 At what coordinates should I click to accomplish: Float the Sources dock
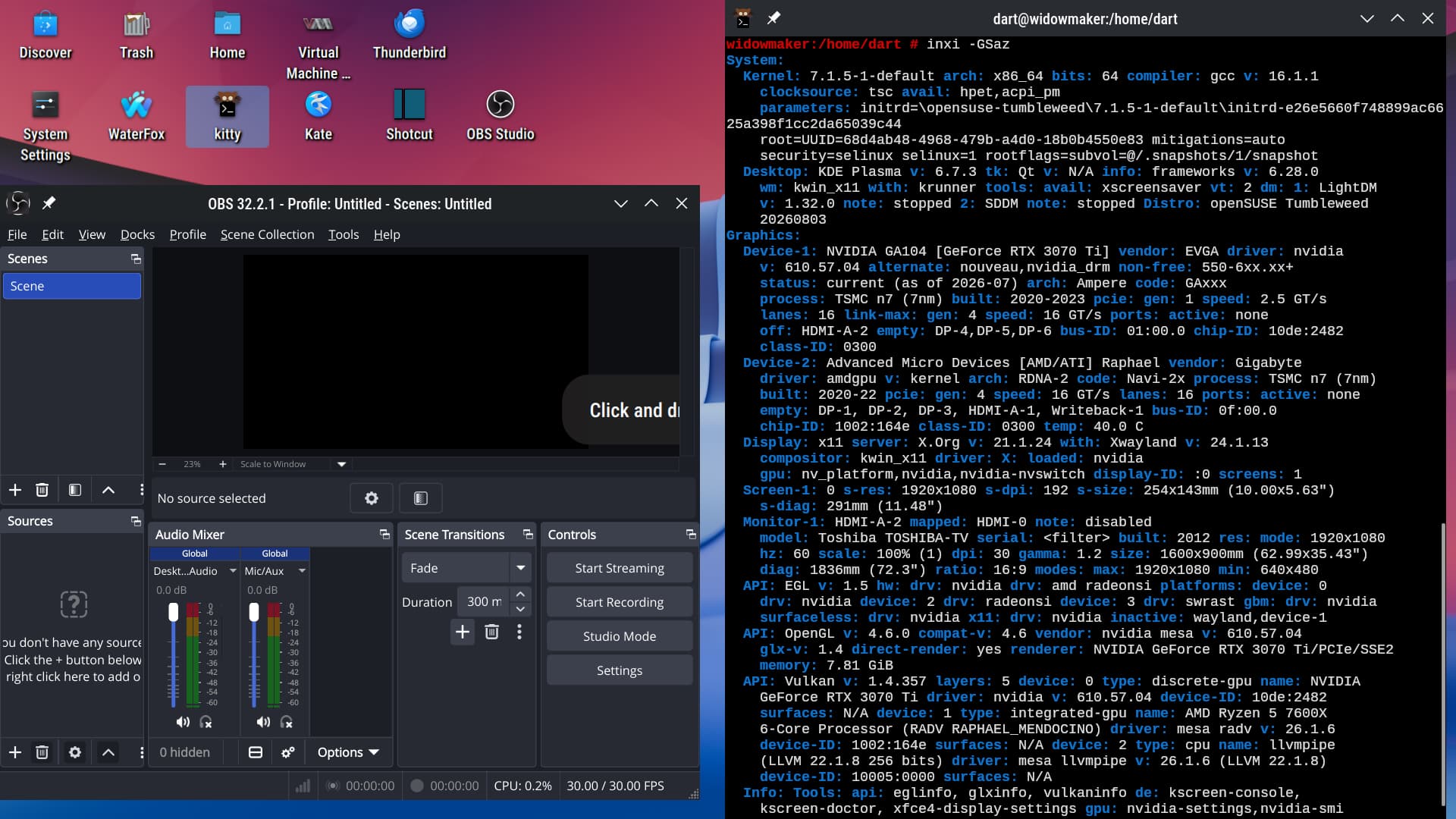click(136, 521)
